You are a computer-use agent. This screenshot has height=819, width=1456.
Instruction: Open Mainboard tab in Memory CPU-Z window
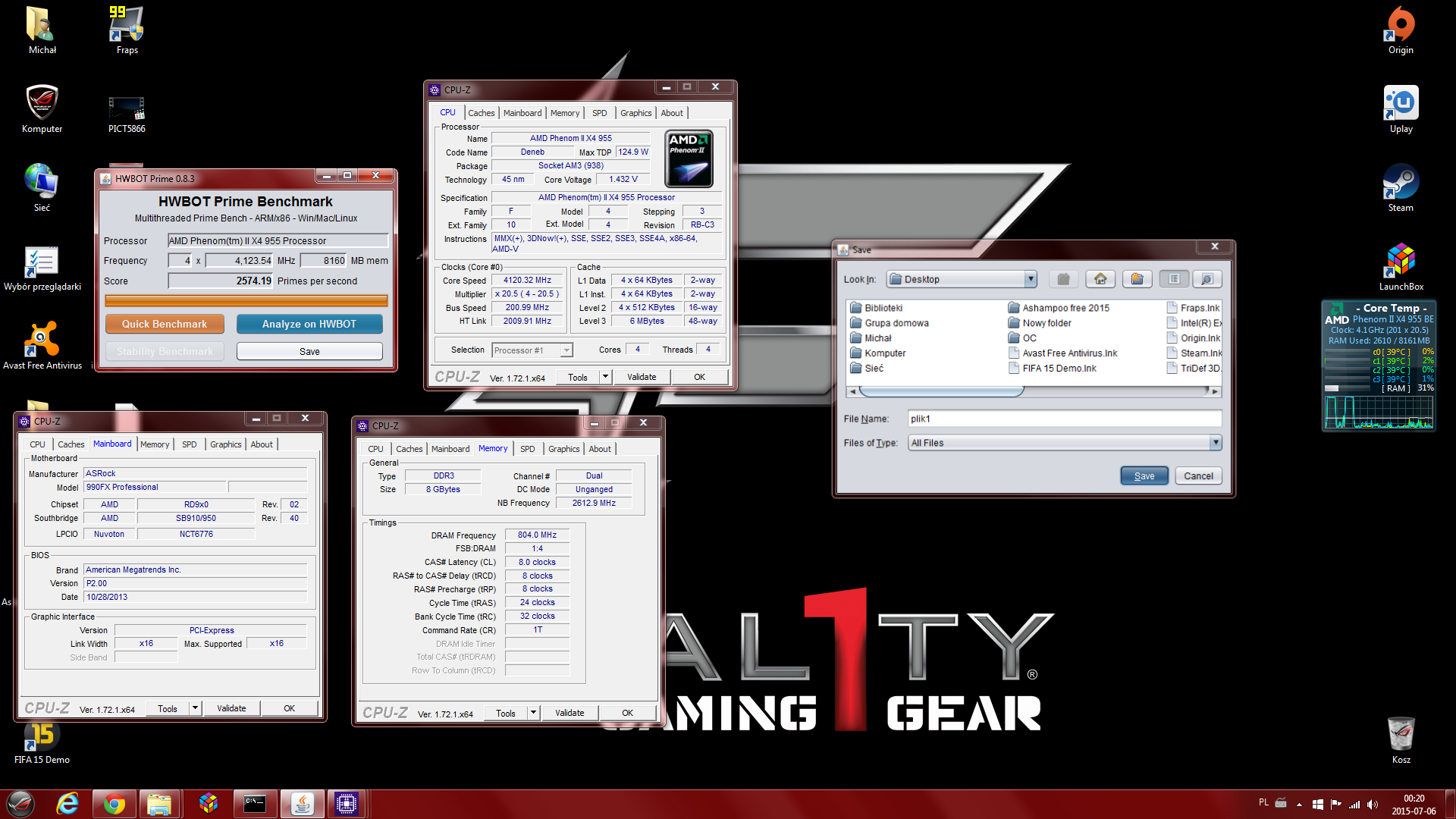tap(450, 449)
